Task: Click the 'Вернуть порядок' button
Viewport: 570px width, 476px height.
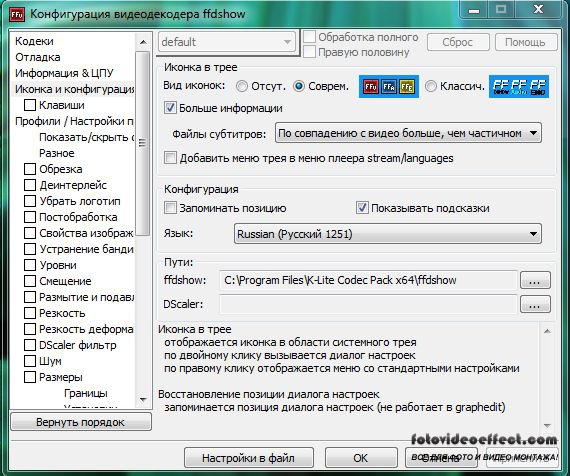Action: coord(81,422)
